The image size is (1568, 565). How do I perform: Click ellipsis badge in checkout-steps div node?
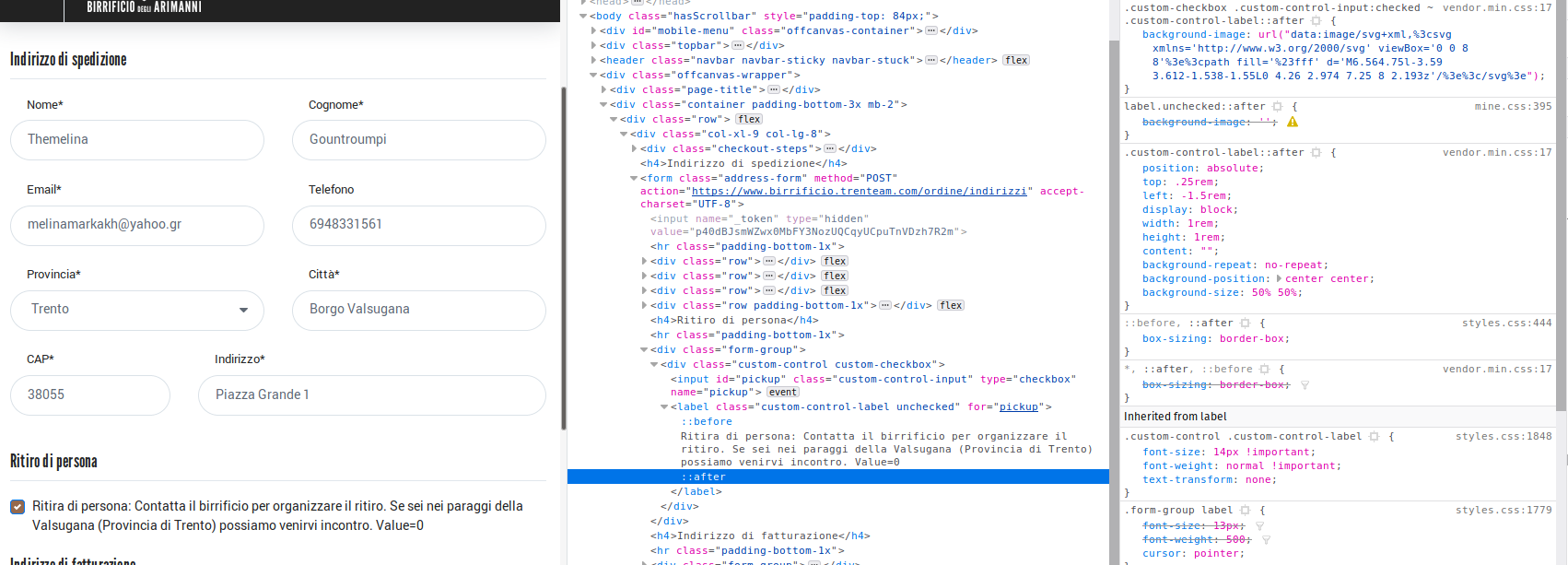coord(829,148)
